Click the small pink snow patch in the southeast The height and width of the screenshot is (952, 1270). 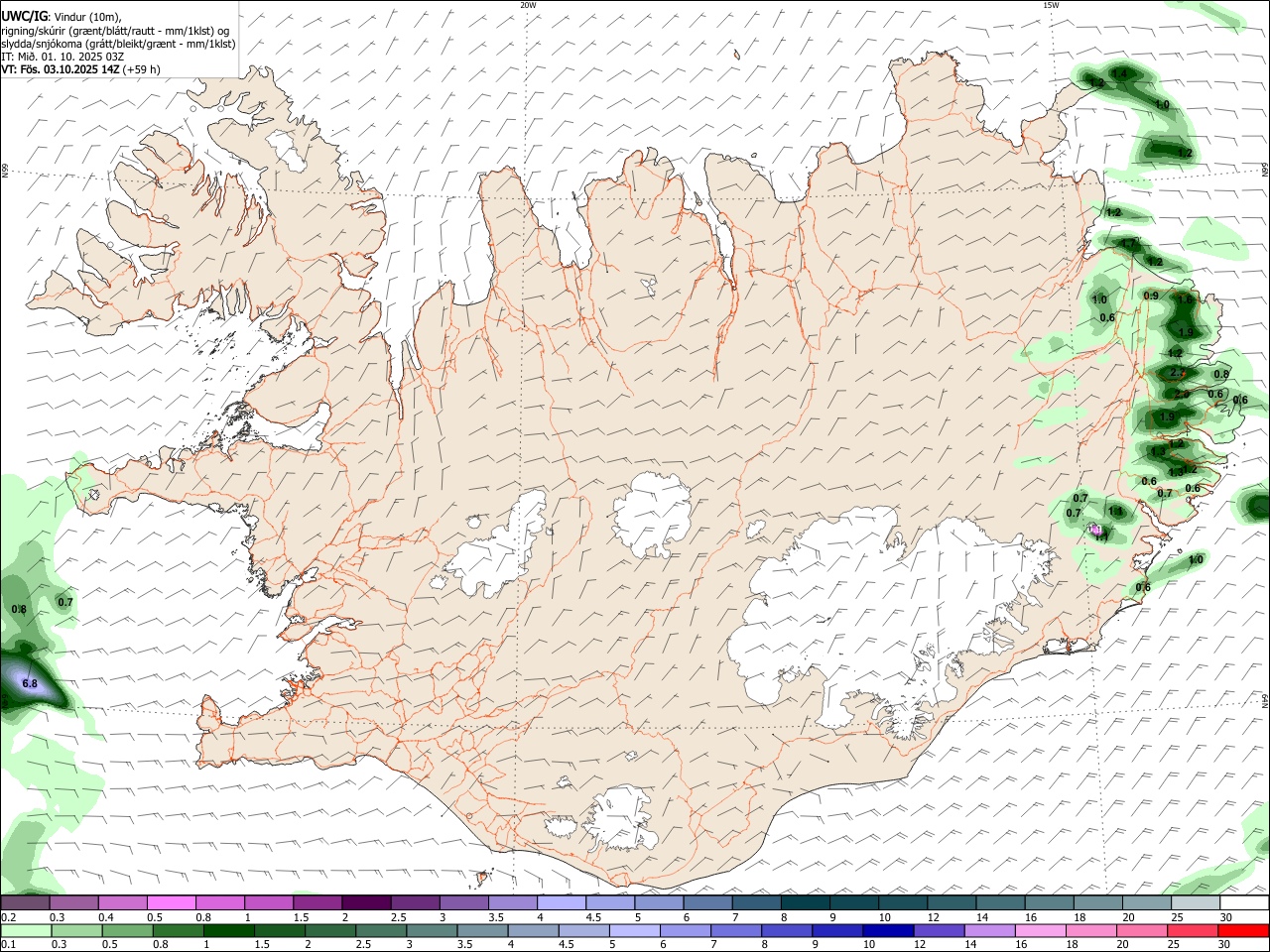tap(1096, 531)
